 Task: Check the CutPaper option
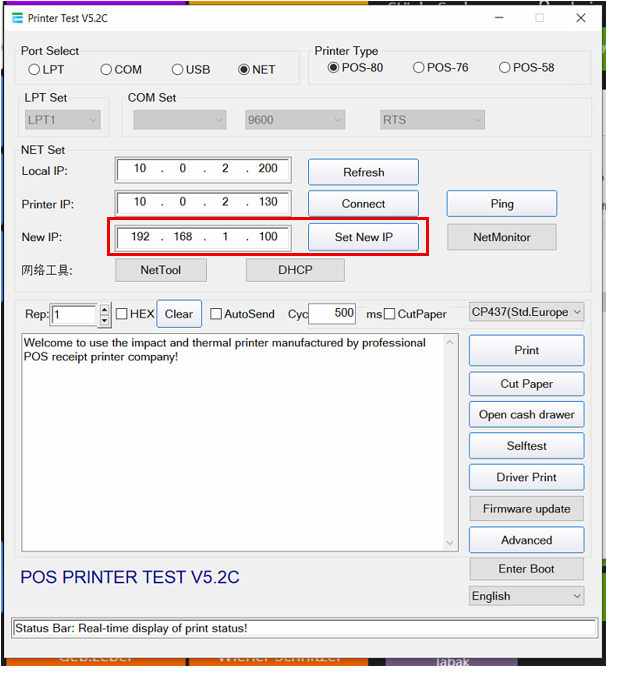[390, 314]
